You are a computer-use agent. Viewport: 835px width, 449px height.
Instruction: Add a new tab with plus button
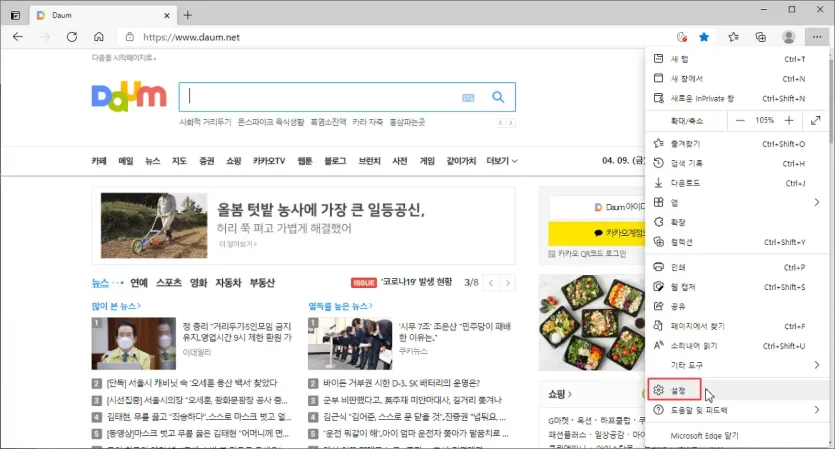187,15
